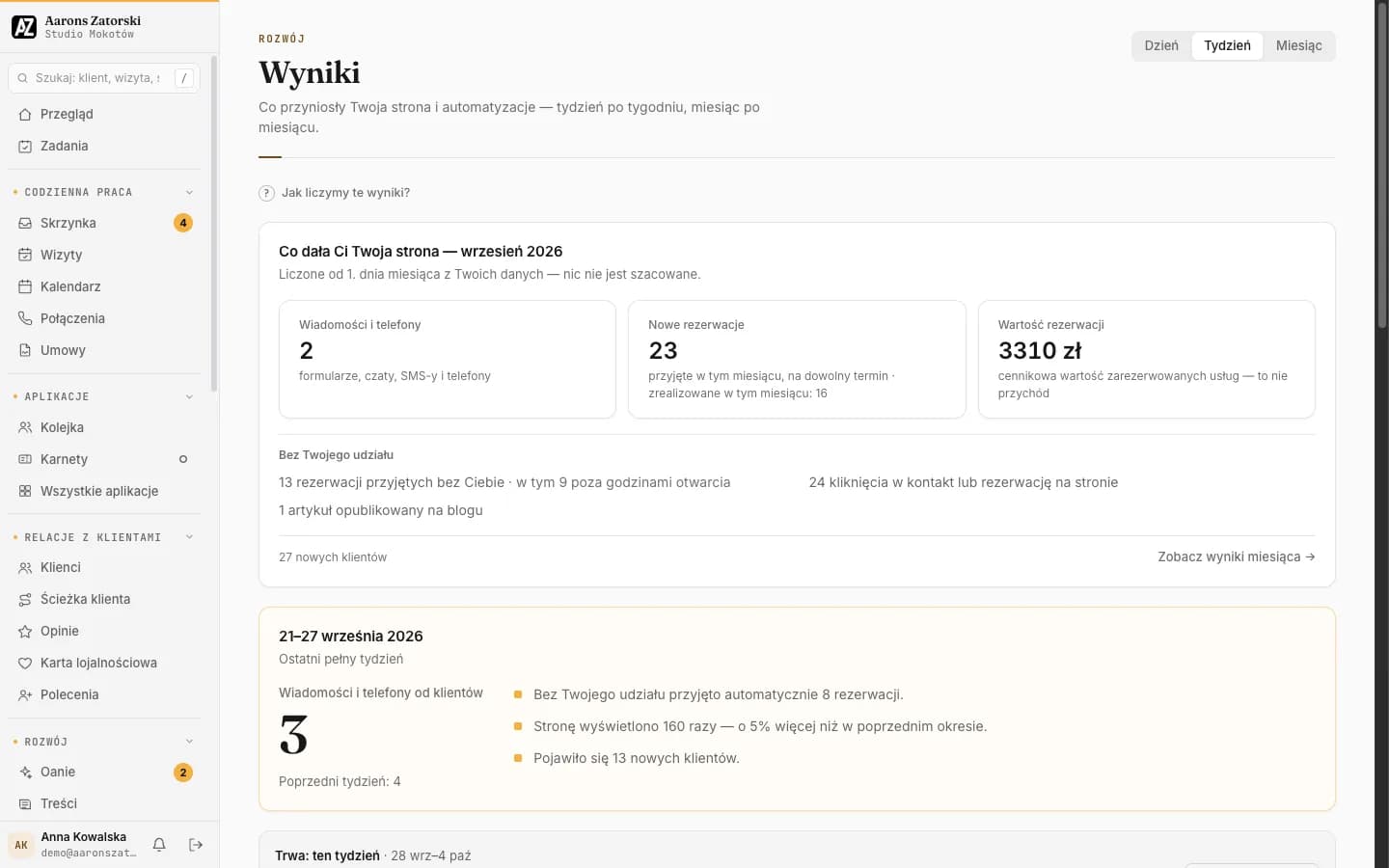Image resolution: width=1389 pixels, height=868 pixels.
Task: Click the Oanie sparkle icon
Action: click(25, 772)
